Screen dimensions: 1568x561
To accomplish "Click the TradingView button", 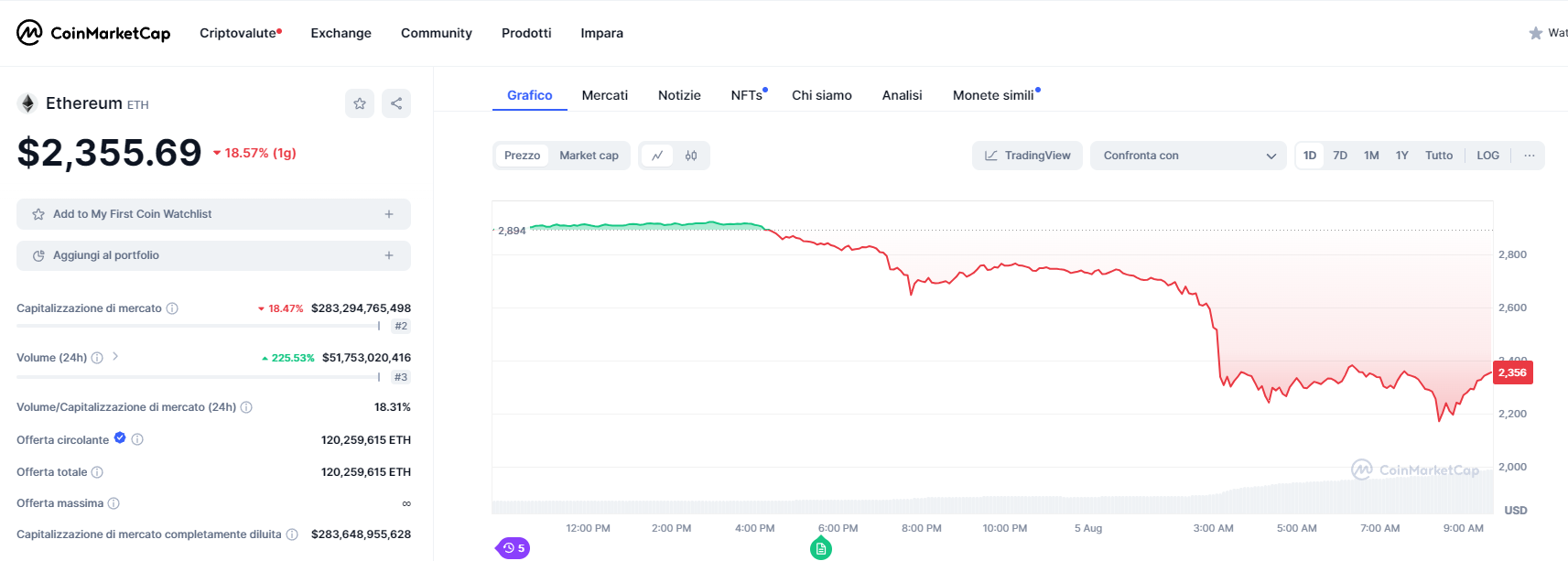I will pos(1027,156).
